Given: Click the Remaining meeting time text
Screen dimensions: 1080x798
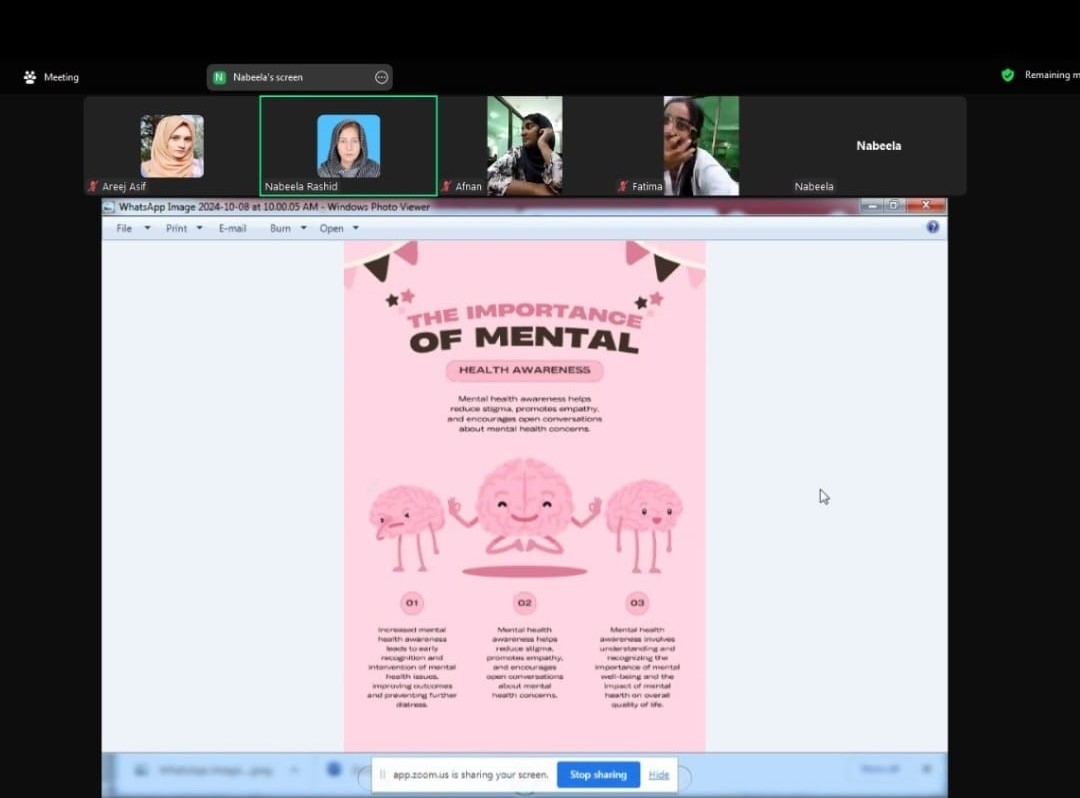Looking at the screenshot, I should pos(1052,75).
